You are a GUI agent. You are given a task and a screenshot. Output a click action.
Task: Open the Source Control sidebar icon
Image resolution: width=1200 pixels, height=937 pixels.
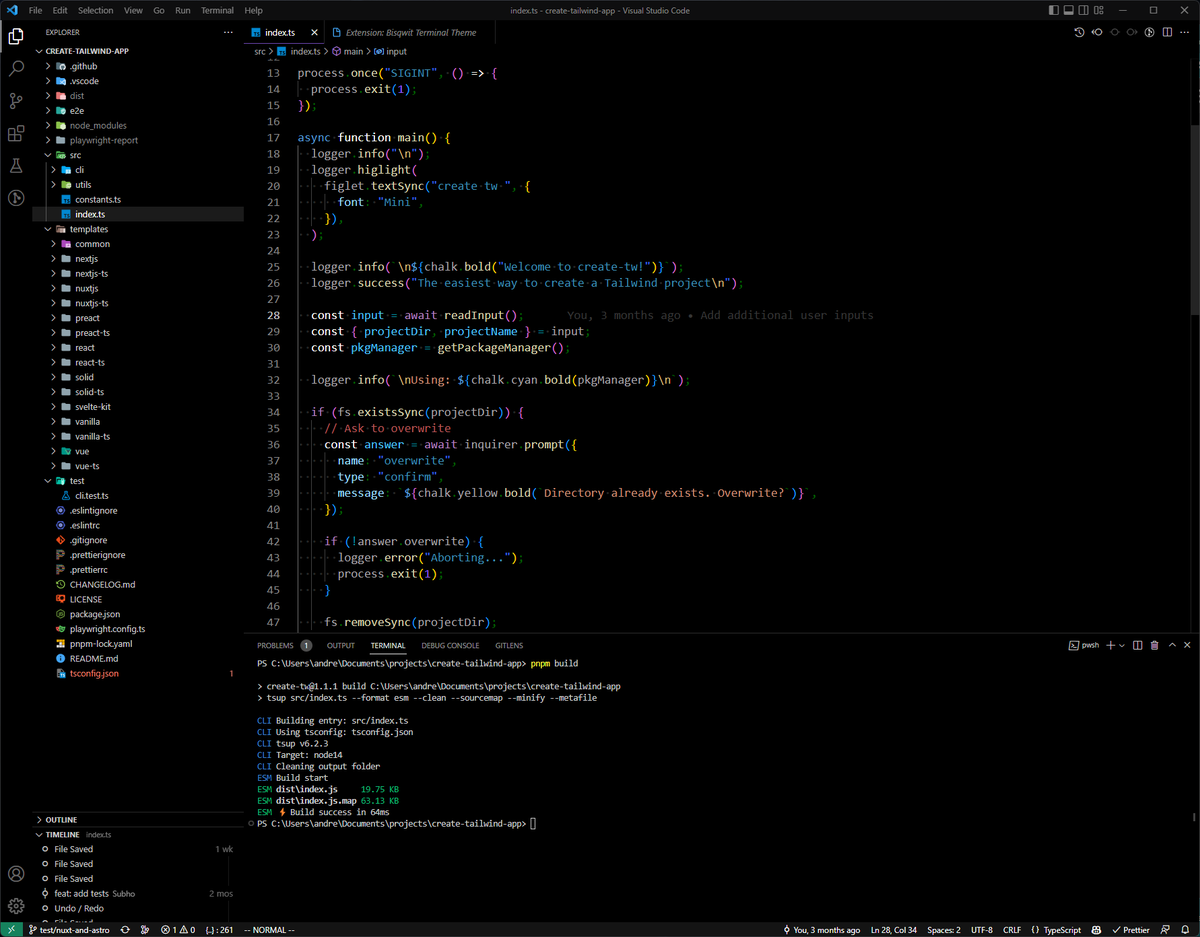(x=15, y=100)
